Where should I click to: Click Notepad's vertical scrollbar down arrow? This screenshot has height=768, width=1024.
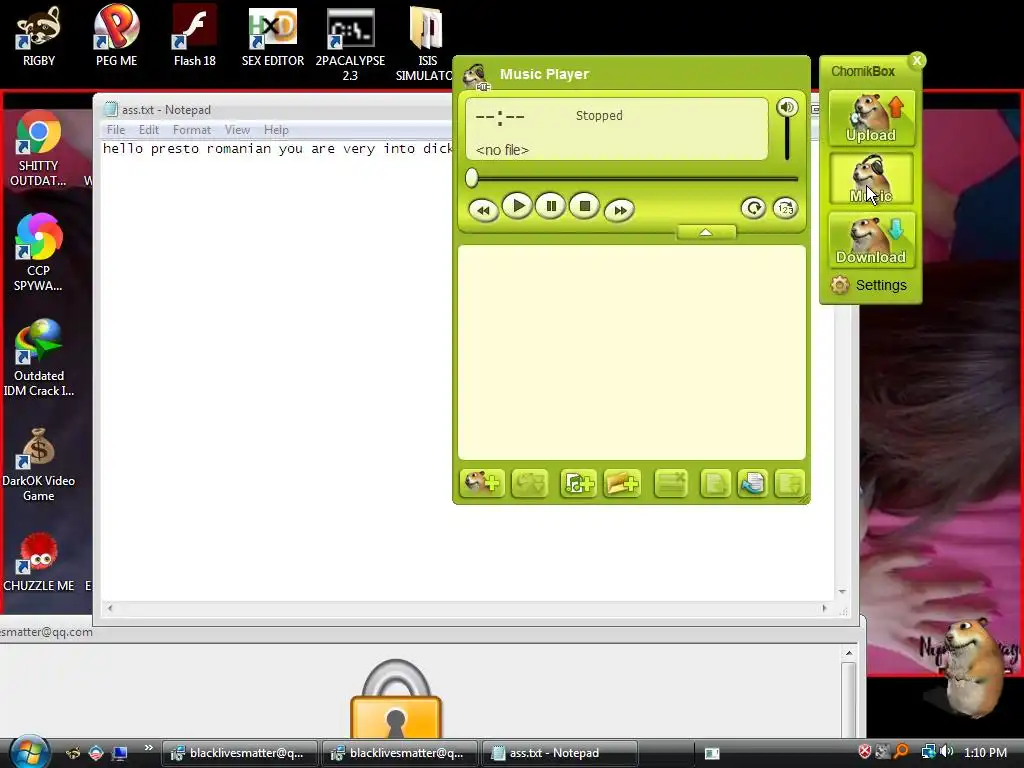tap(842, 592)
